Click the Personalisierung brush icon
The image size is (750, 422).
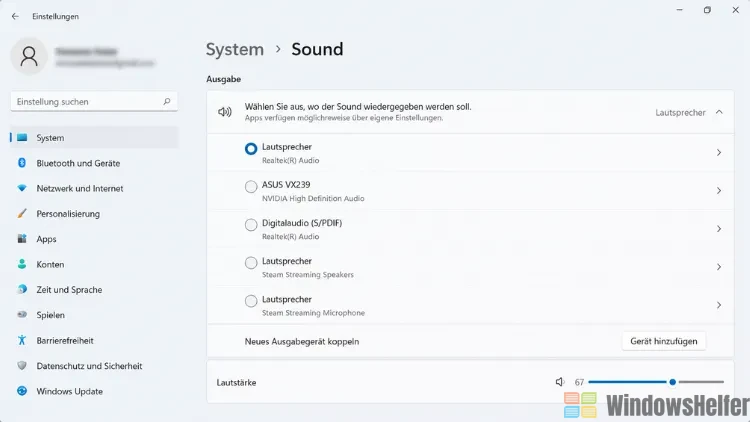(22, 214)
